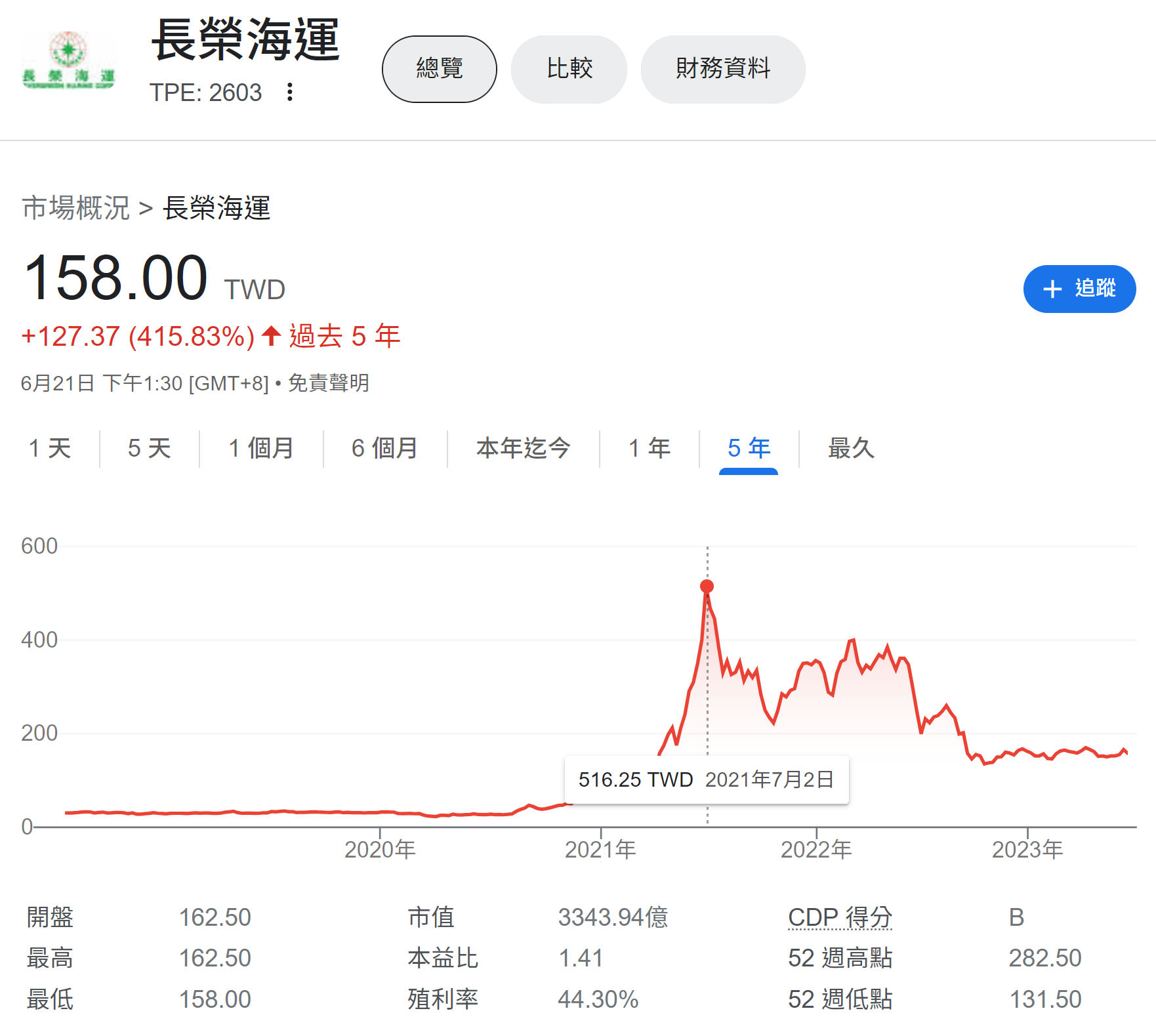Click the 516.25 TWD price tooltip
The width and height of the screenshot is (1156, 1036).
(x=706, y=779)
